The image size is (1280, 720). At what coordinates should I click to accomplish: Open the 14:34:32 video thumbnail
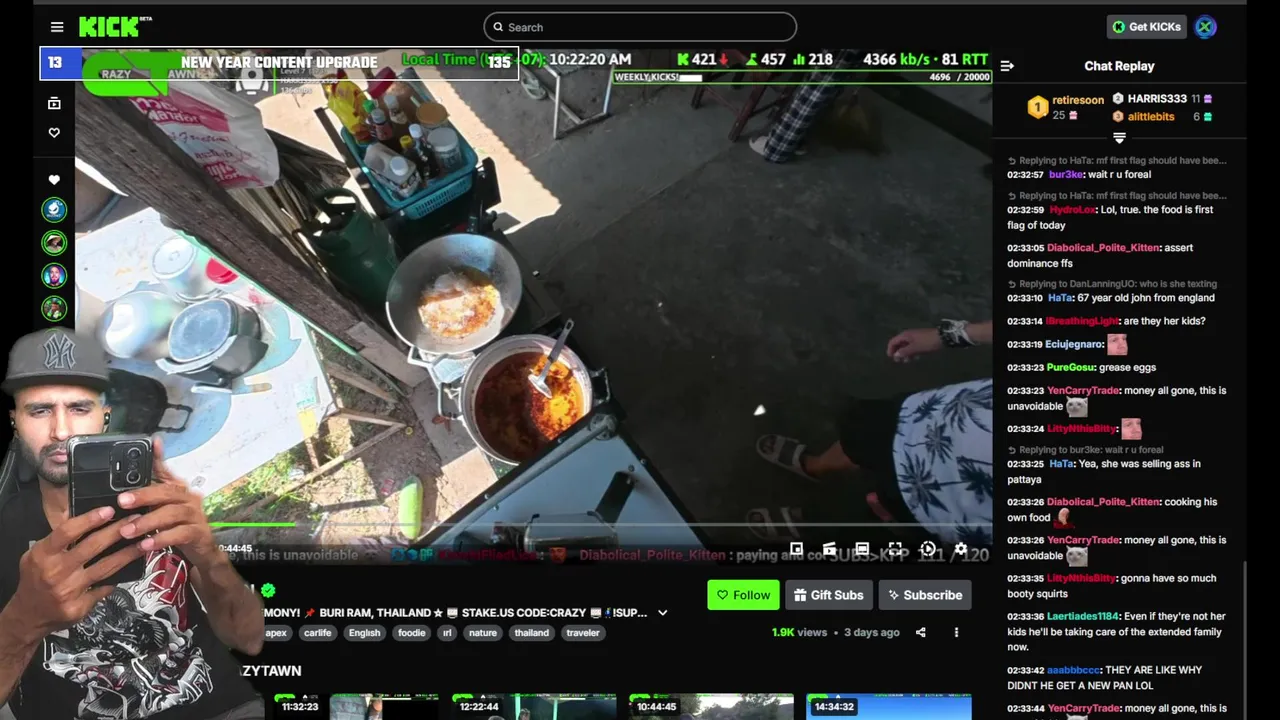click(x=889, y=707)
